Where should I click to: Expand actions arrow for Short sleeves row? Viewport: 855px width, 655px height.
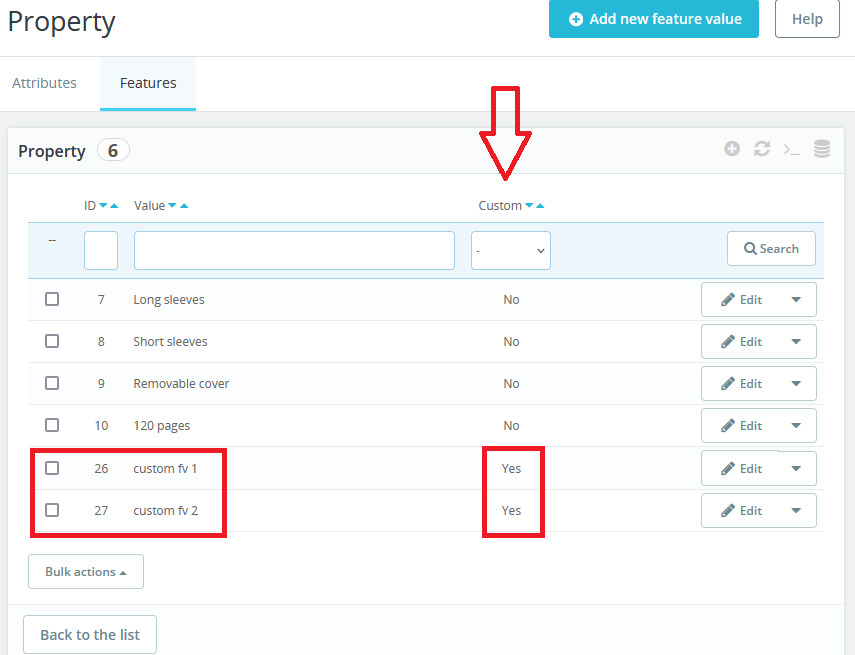(x=796, y=341)
